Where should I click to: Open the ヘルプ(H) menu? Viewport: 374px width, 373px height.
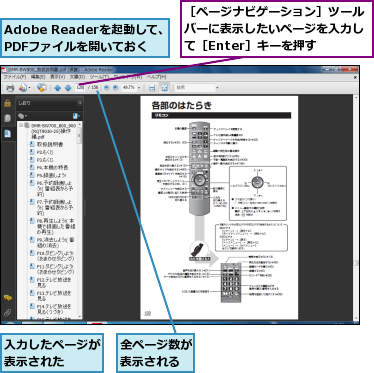click(x=157, y=77)
